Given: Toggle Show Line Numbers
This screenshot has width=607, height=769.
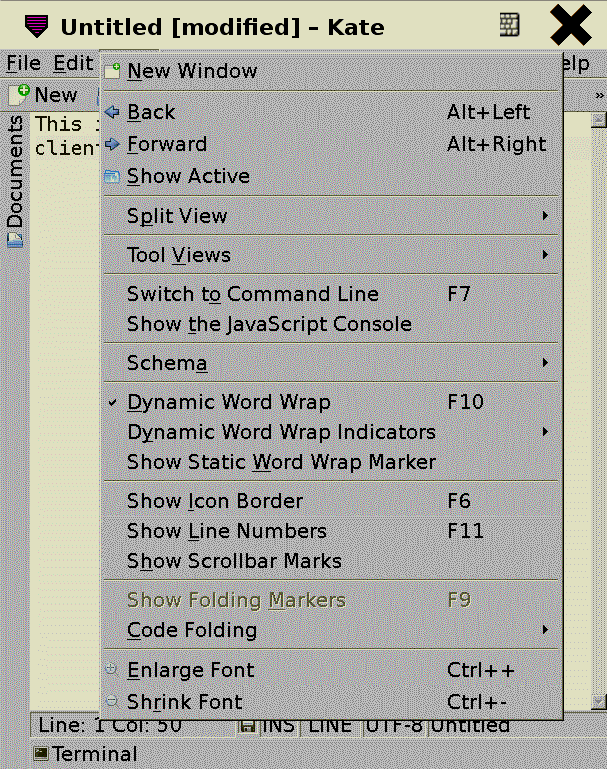Looking at the screenshot, I should pyautogui.click(x=226, y=531).
